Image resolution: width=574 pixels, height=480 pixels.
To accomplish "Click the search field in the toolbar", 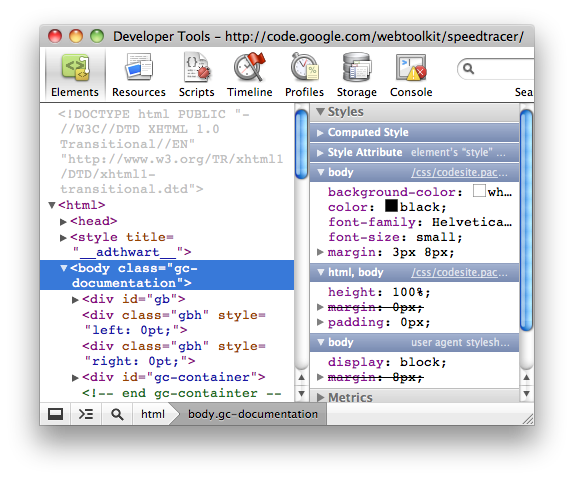I will [496, 69].
